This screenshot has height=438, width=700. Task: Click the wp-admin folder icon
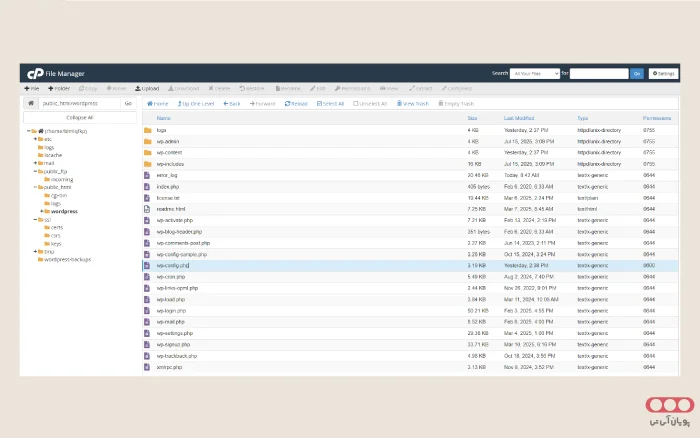(148, 142)
